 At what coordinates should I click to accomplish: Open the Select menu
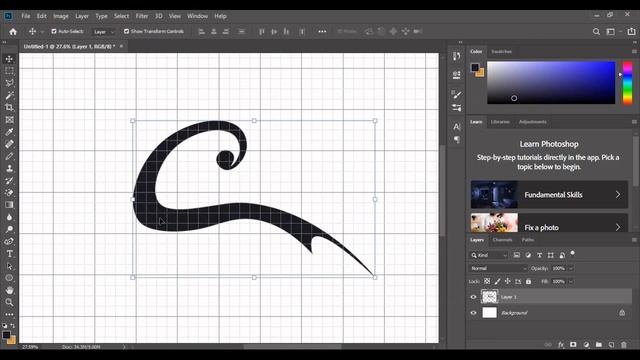coord(121,16)
